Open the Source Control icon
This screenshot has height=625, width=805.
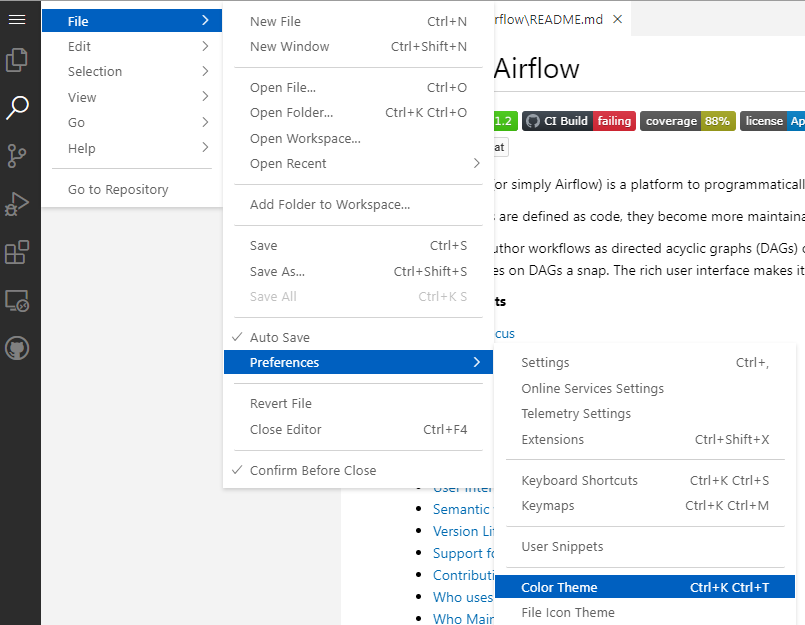(x=17, y=156)
